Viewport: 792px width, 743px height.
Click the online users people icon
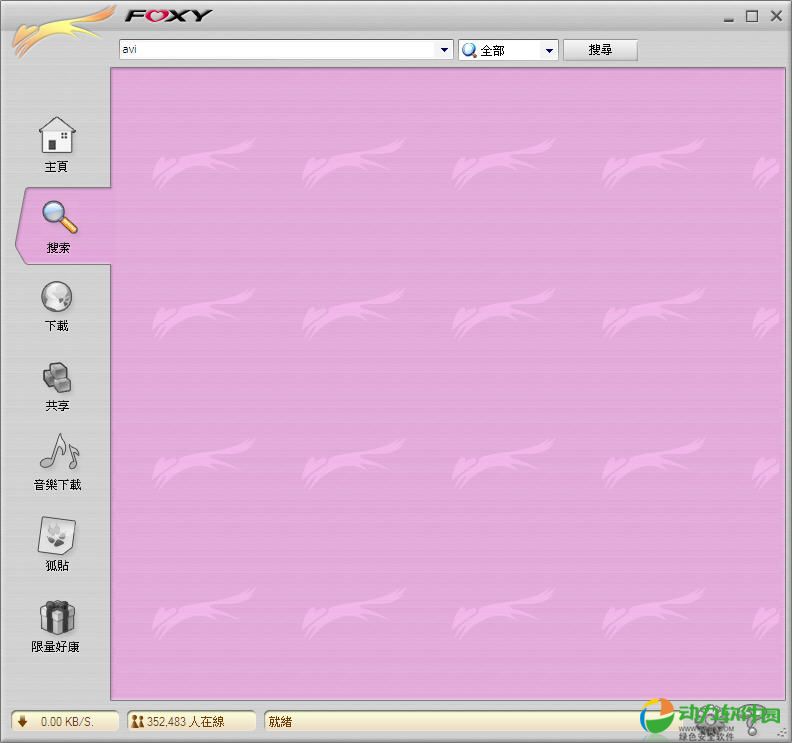pyautogui.click(x=137, y=721)
